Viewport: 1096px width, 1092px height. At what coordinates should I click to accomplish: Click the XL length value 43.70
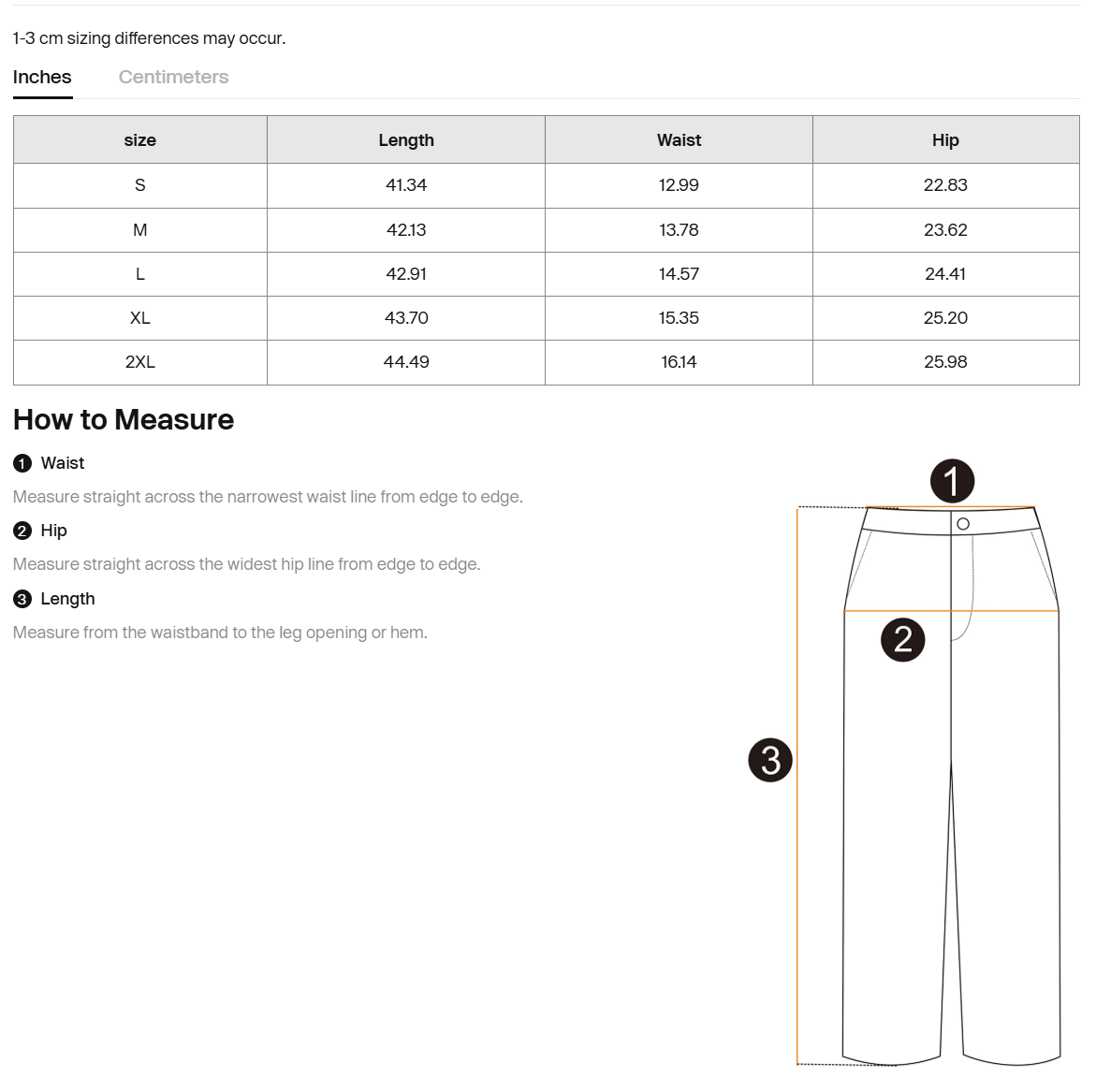[x=406, y=318]
